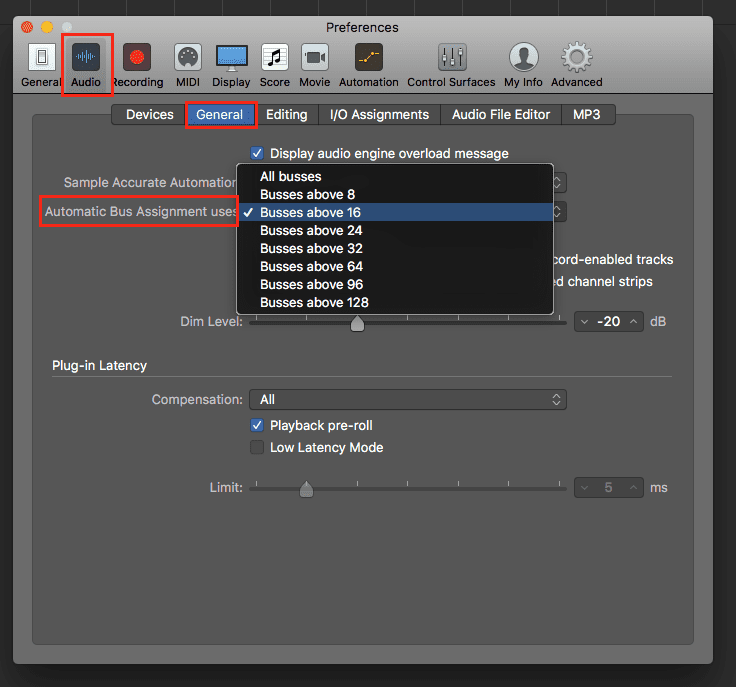The image size is (736, 687).
Task: Open the My Info preferences icon
Action: (x=523, y=57)
